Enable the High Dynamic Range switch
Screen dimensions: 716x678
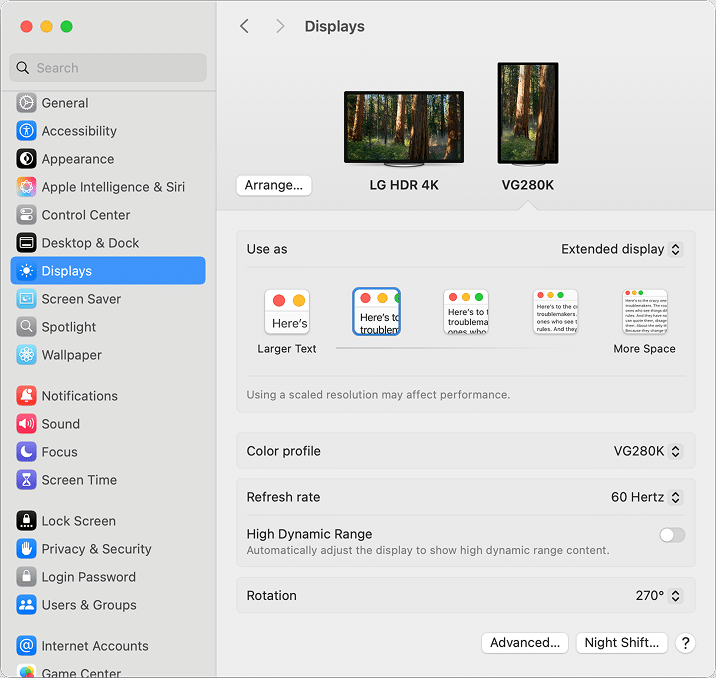pos(672,535)
